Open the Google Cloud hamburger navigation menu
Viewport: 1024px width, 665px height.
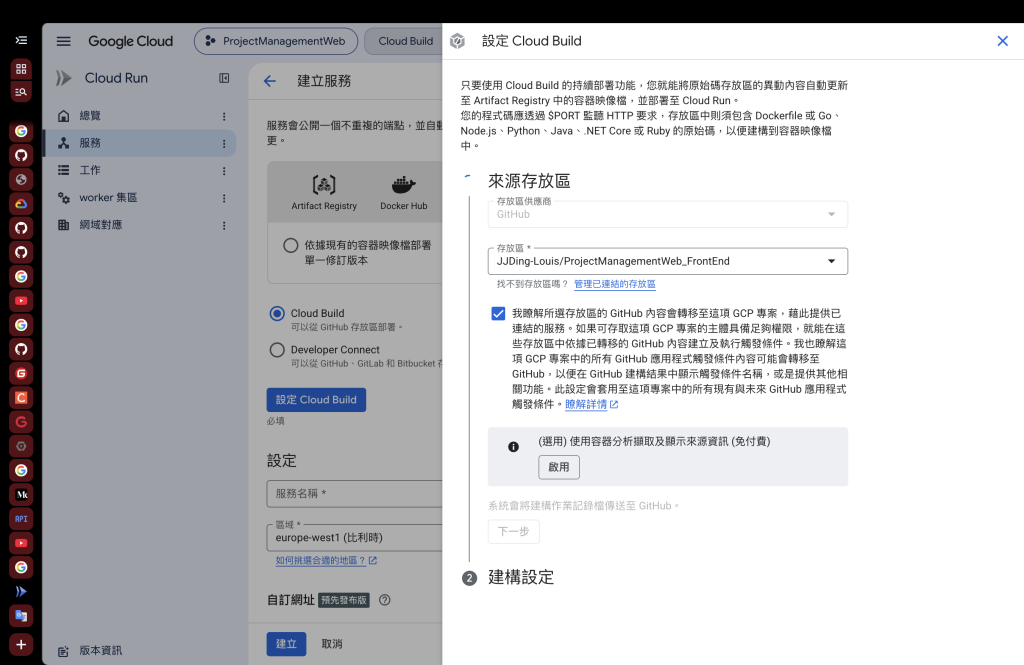pyautogui.click(x=63, y=41)
